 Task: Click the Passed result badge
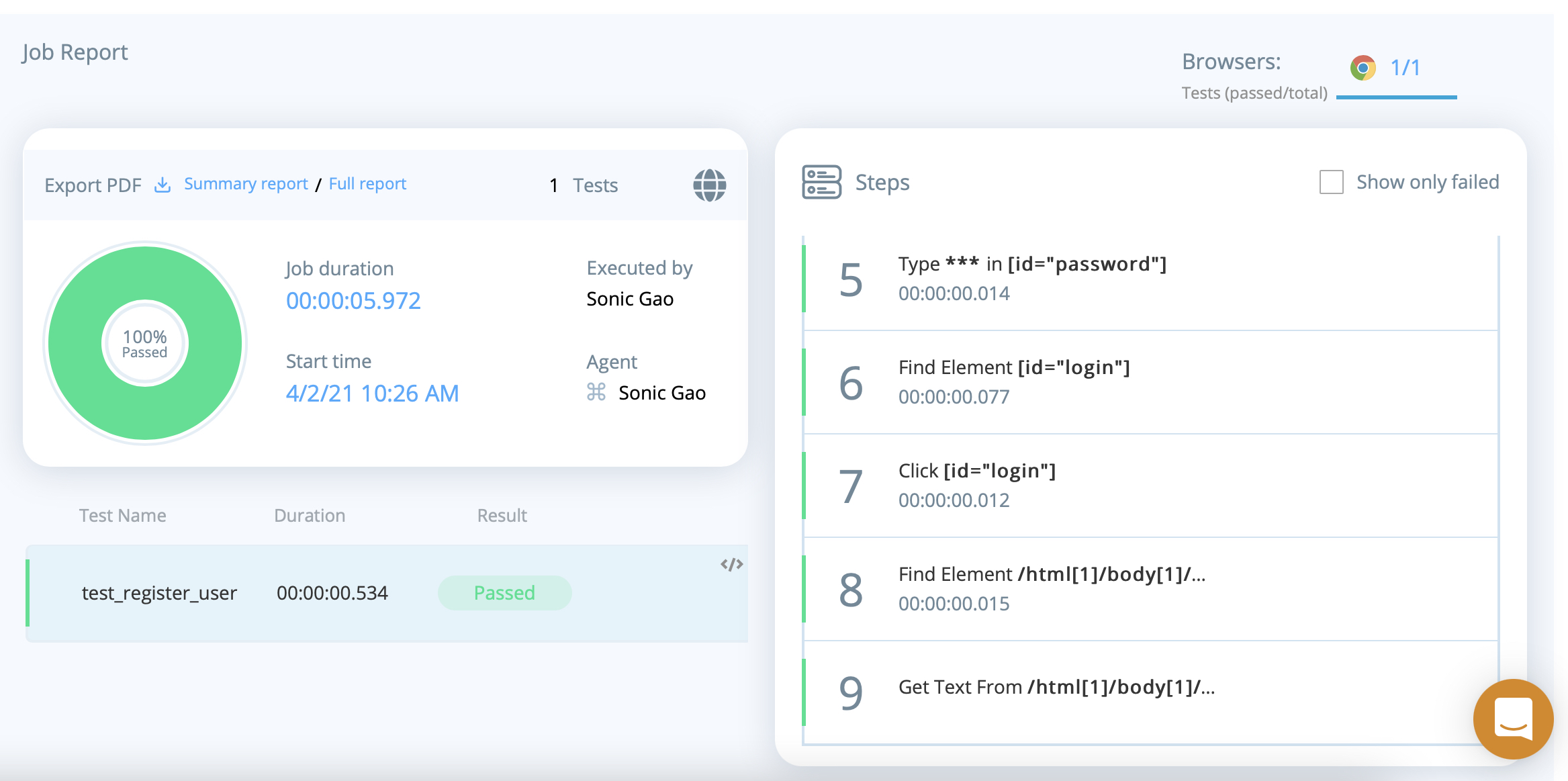(x=504, y=593)
